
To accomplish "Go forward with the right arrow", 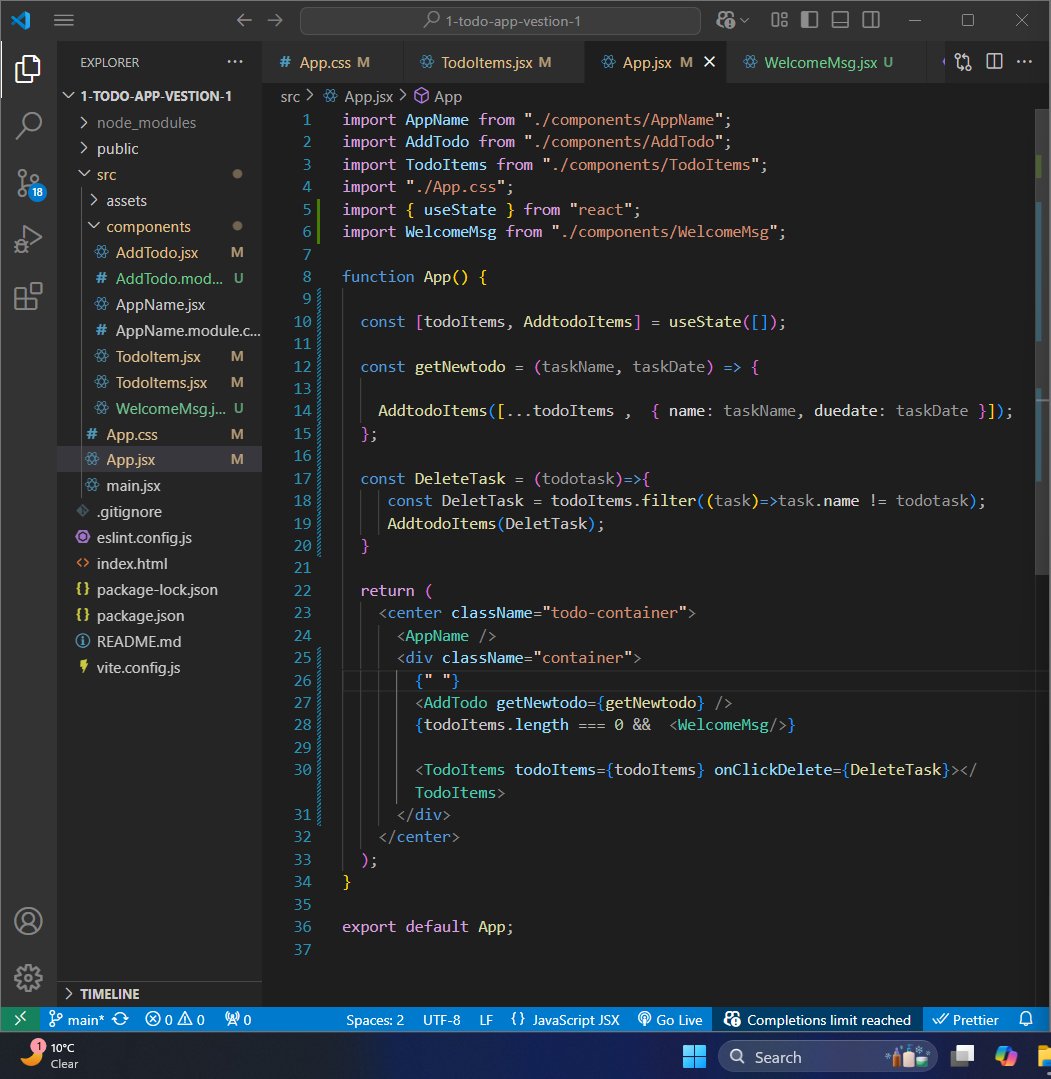I will click(x=275, y=20).
